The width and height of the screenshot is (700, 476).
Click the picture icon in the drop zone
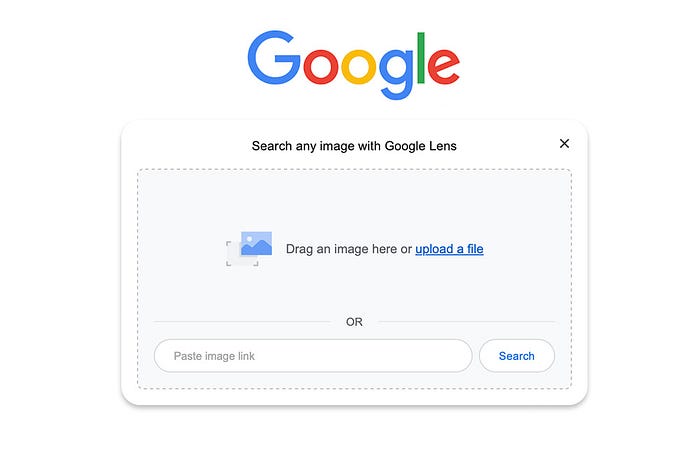point(256,243)
